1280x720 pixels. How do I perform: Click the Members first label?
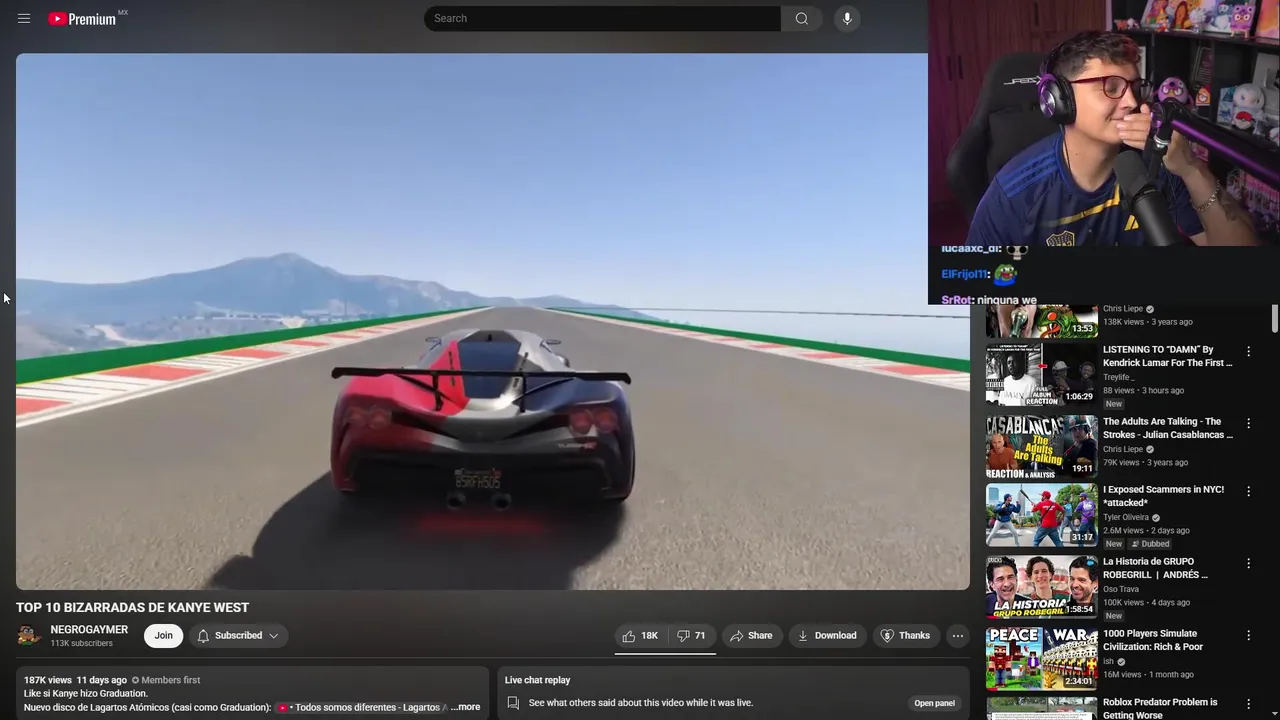click(166, 680)
